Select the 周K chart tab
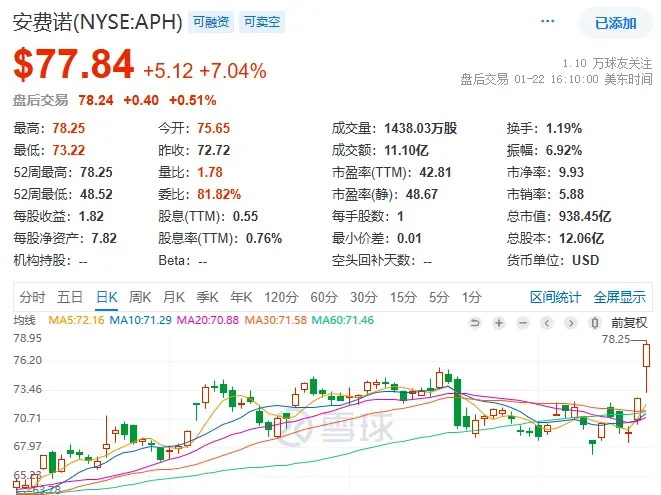This screenshot has width=661, height=495. pos(140,297)
